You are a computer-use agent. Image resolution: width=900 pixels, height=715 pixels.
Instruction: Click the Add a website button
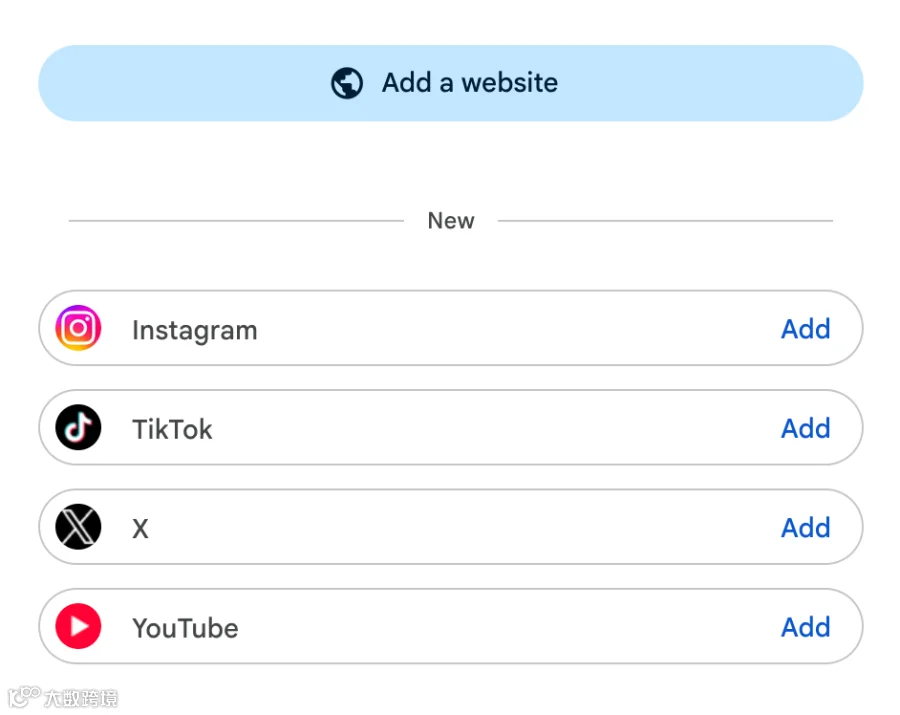coord(451,83)
